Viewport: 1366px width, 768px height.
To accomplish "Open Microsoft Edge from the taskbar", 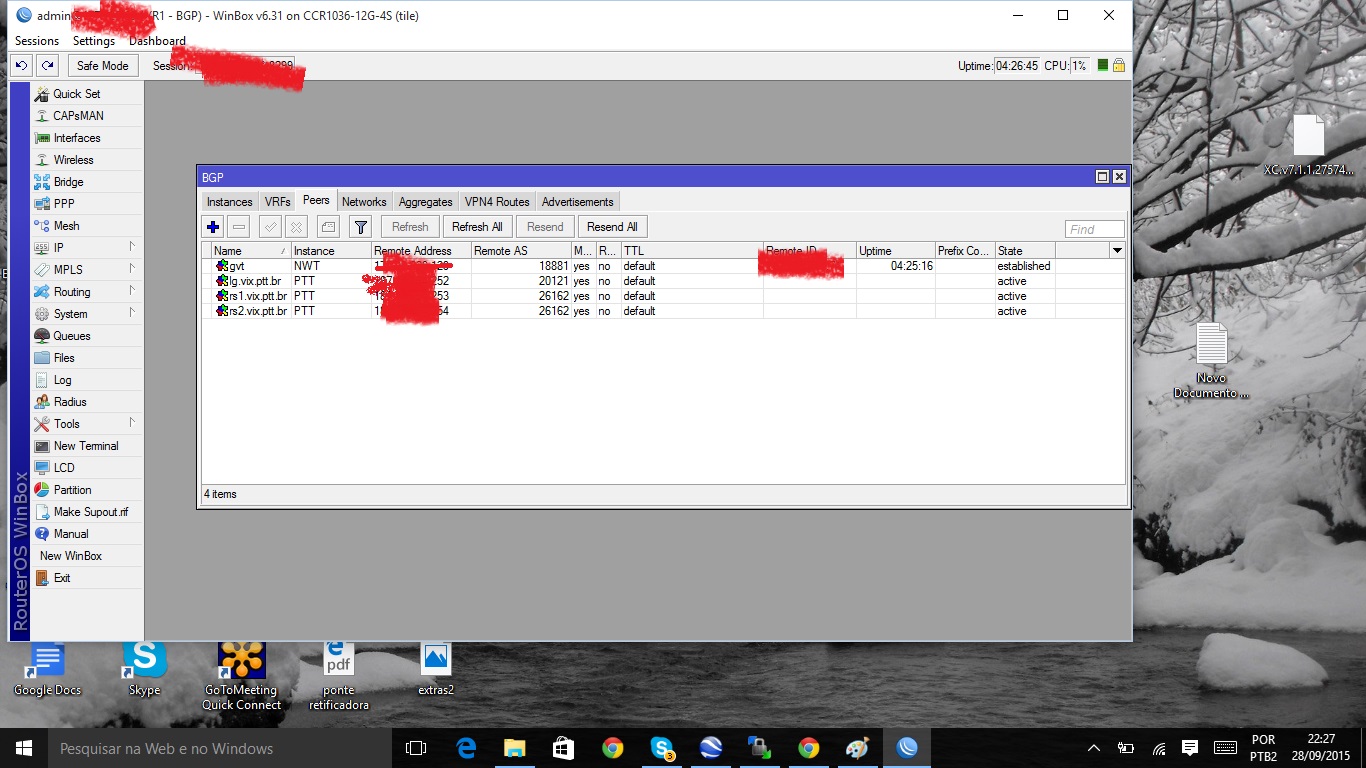I will [466, 748].
